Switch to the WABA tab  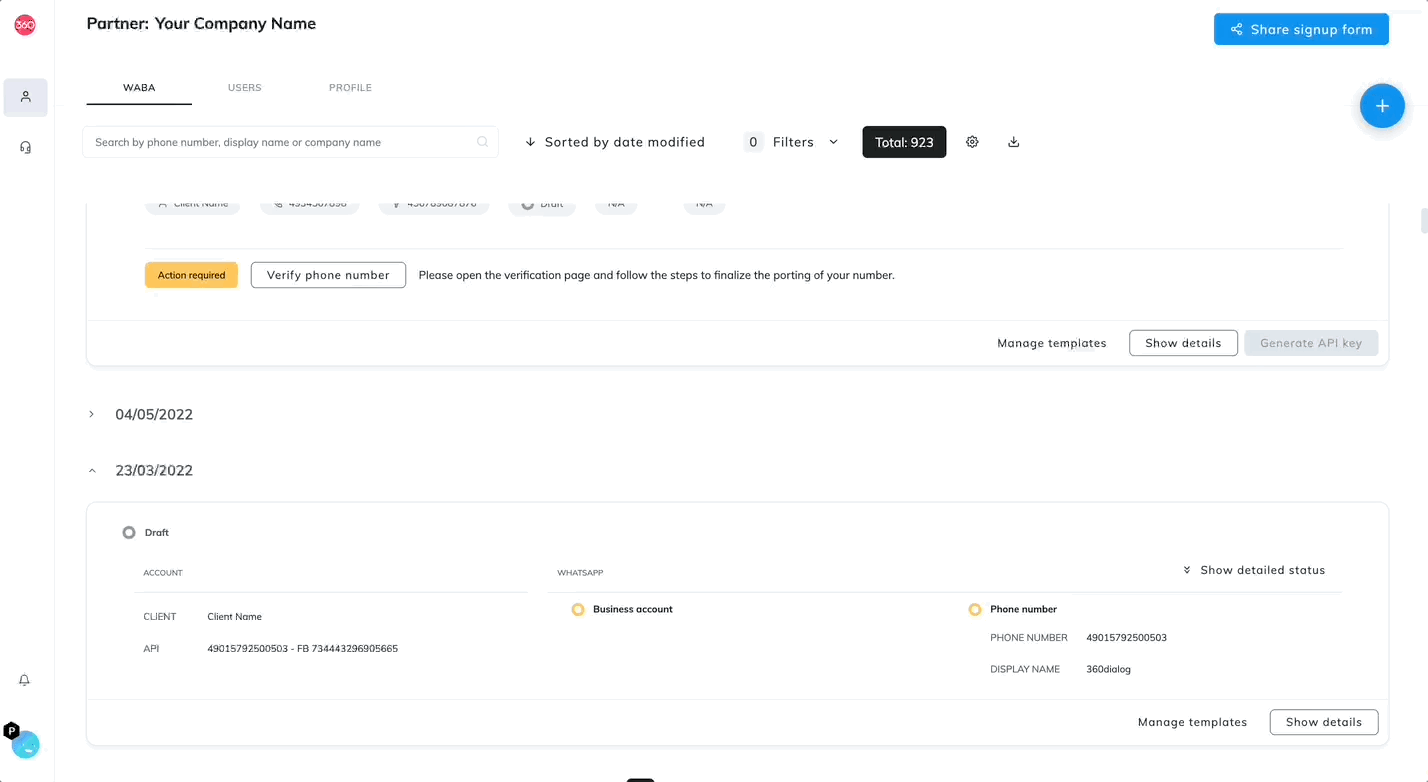tap(139, 88)
